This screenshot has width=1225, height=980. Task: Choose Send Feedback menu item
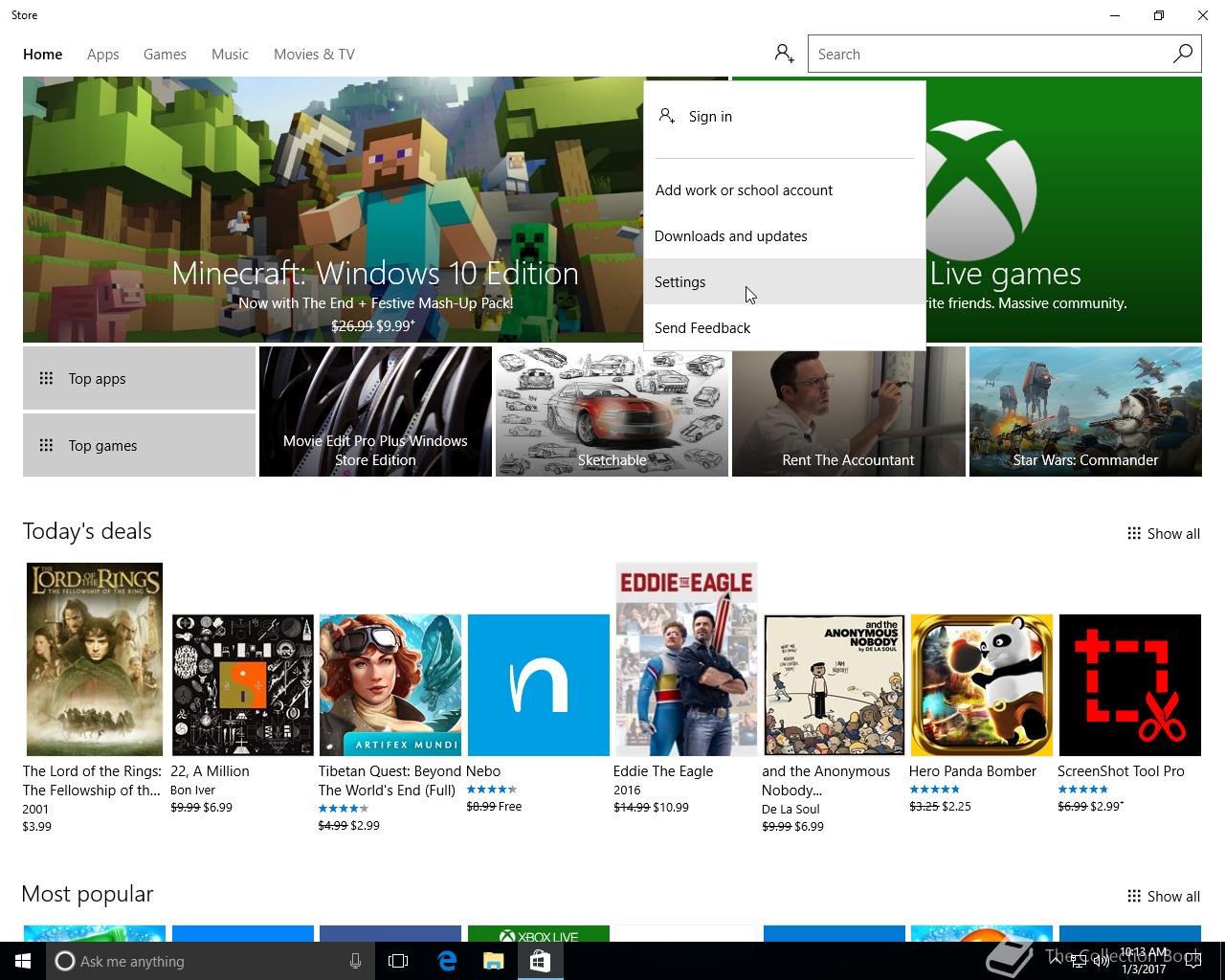[x=785, y=327]
